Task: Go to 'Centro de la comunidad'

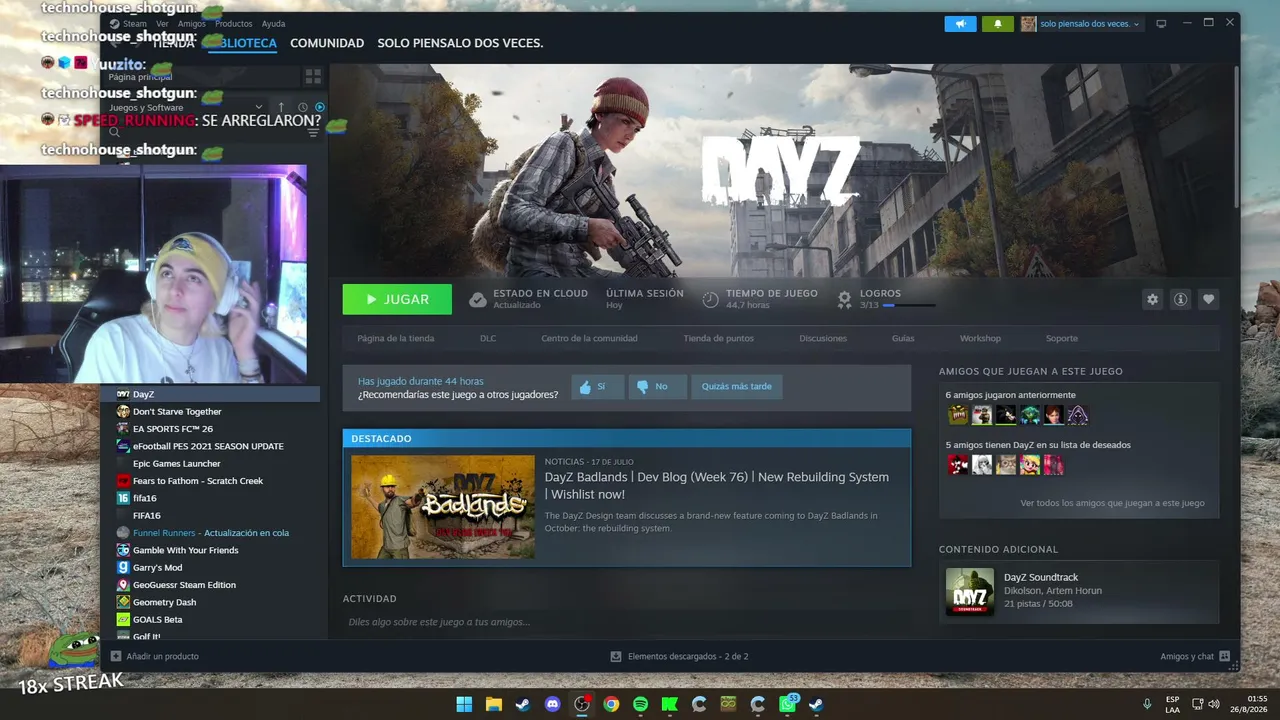Action: click(x=589, y=338)
